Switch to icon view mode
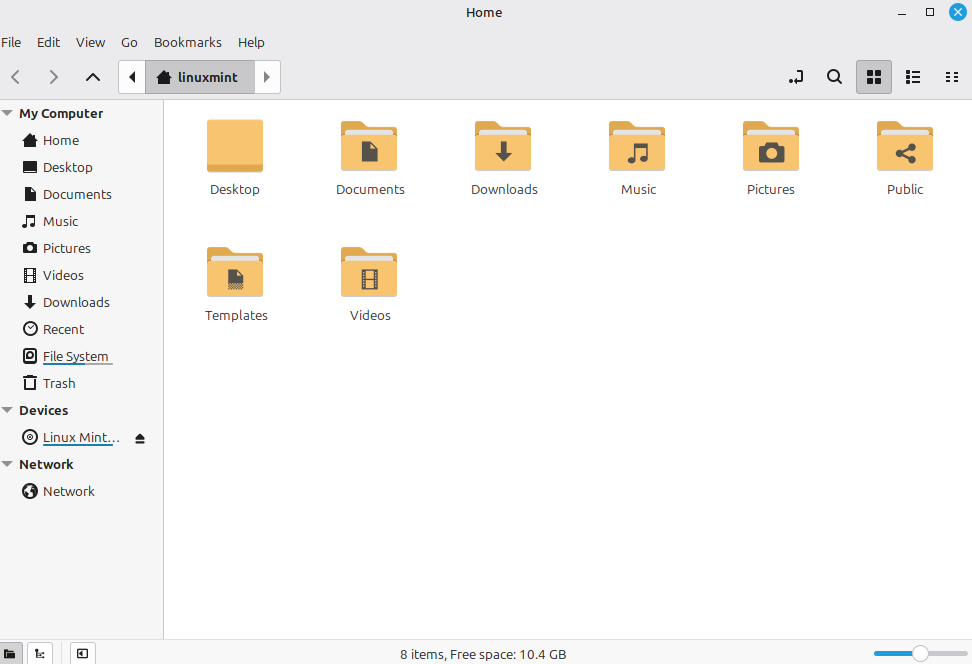 pyautogui.click(x=873, y=77)
